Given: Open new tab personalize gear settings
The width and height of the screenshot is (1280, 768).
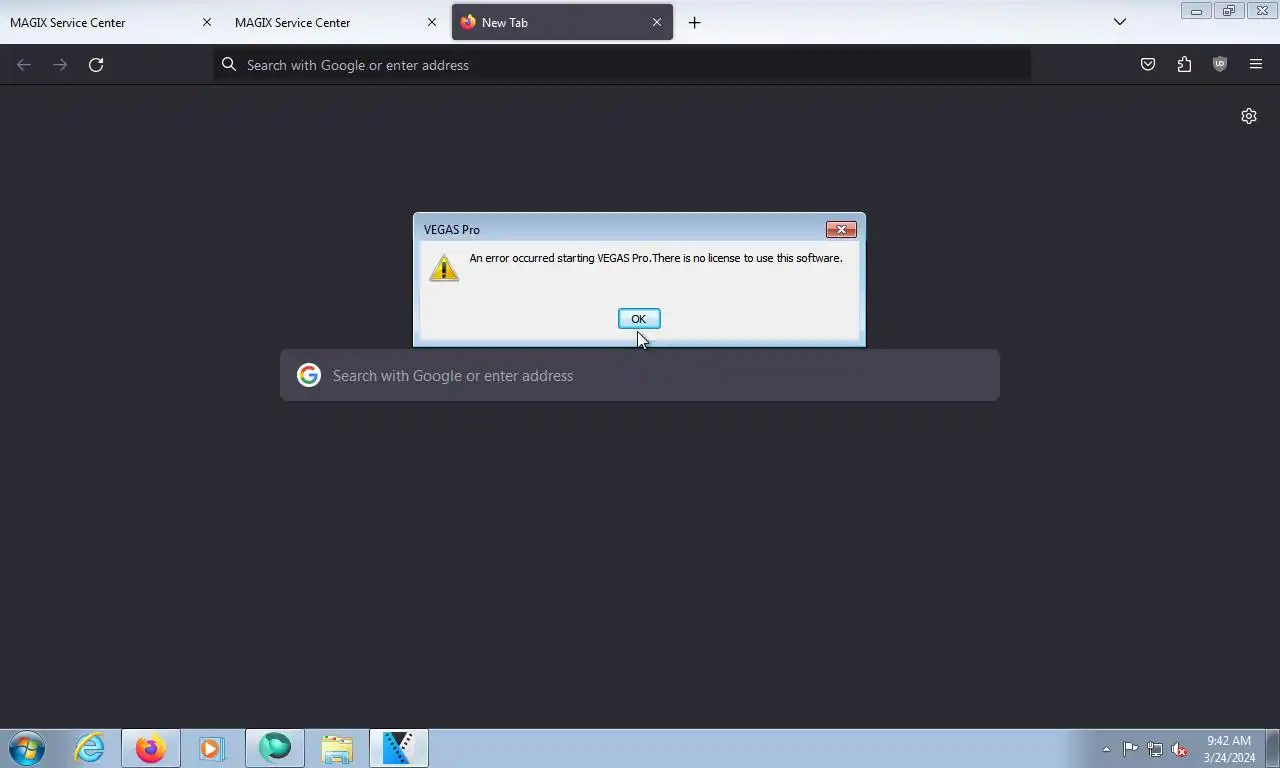Looking at the screenshot, I should [x=1249, y=116].
